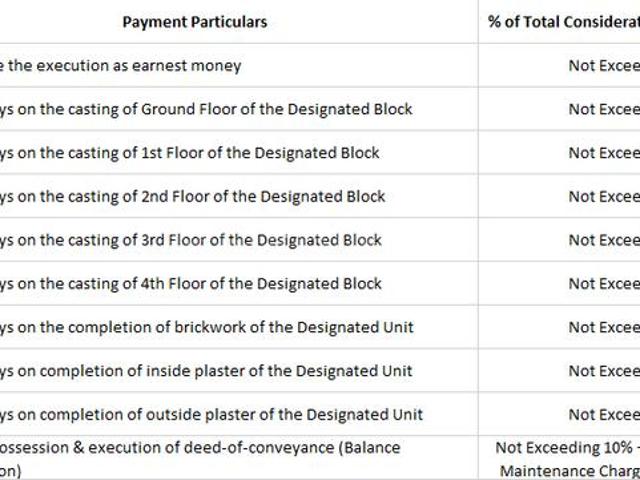640x480 pixels.
Task: Click Not Exceeding cell for outside plaster
Action: (x=604, y=415)
